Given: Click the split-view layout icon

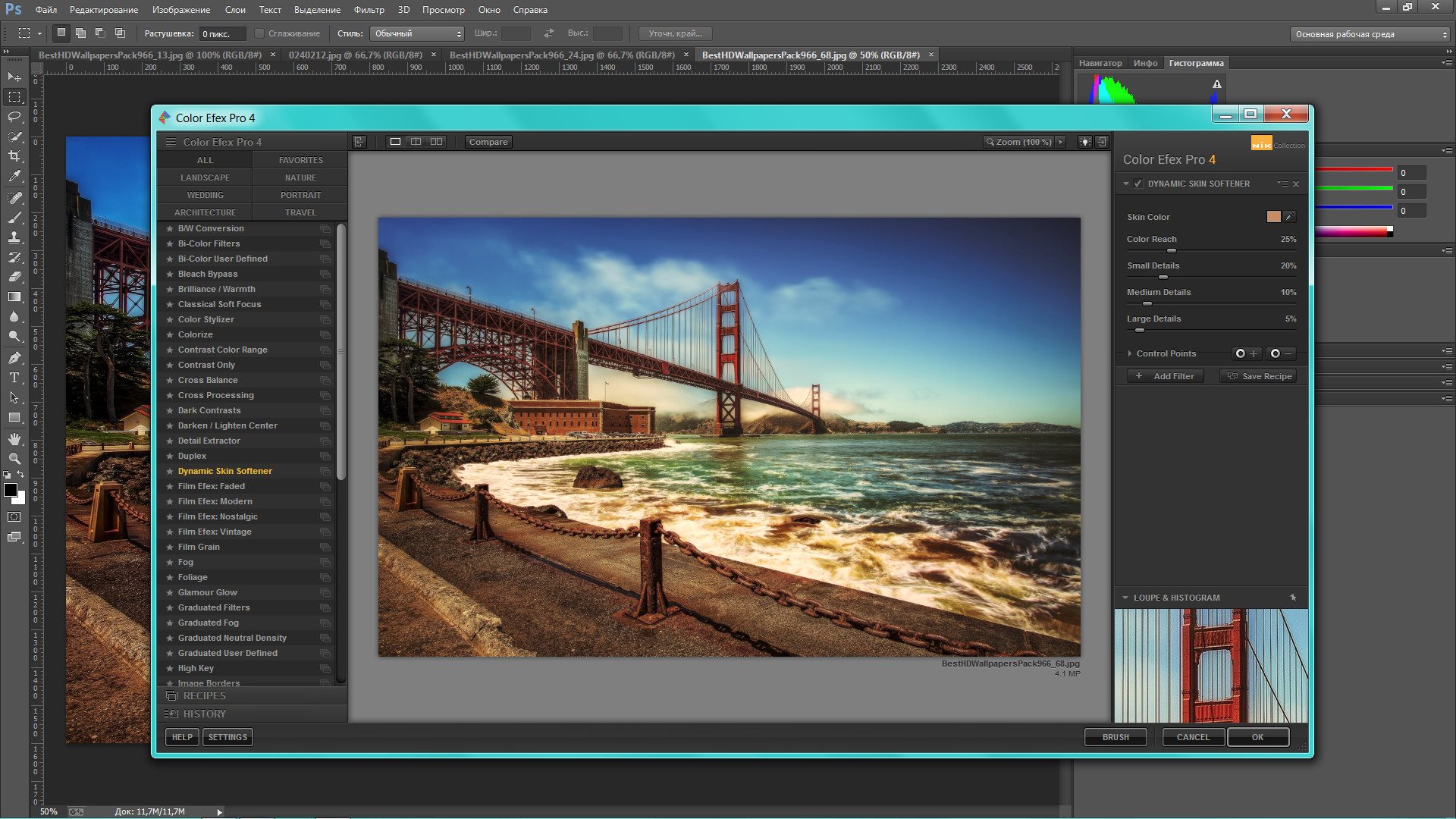Looking at the screenshot, I should 417,141.
